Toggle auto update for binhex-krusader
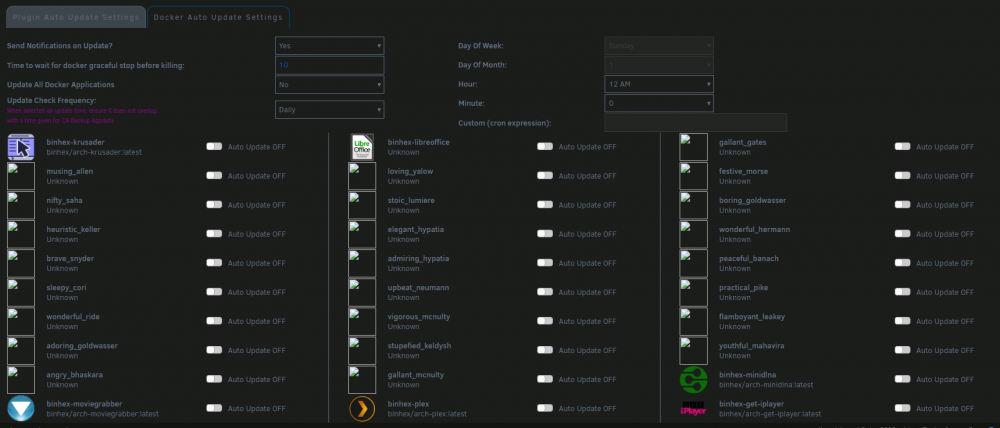Viewport: 1000px width, 428px height. coord(214,147)
